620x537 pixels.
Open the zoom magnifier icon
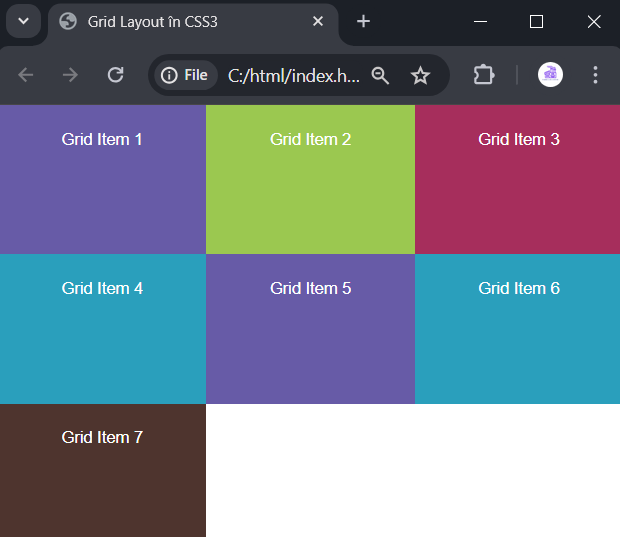coord(380,75)
